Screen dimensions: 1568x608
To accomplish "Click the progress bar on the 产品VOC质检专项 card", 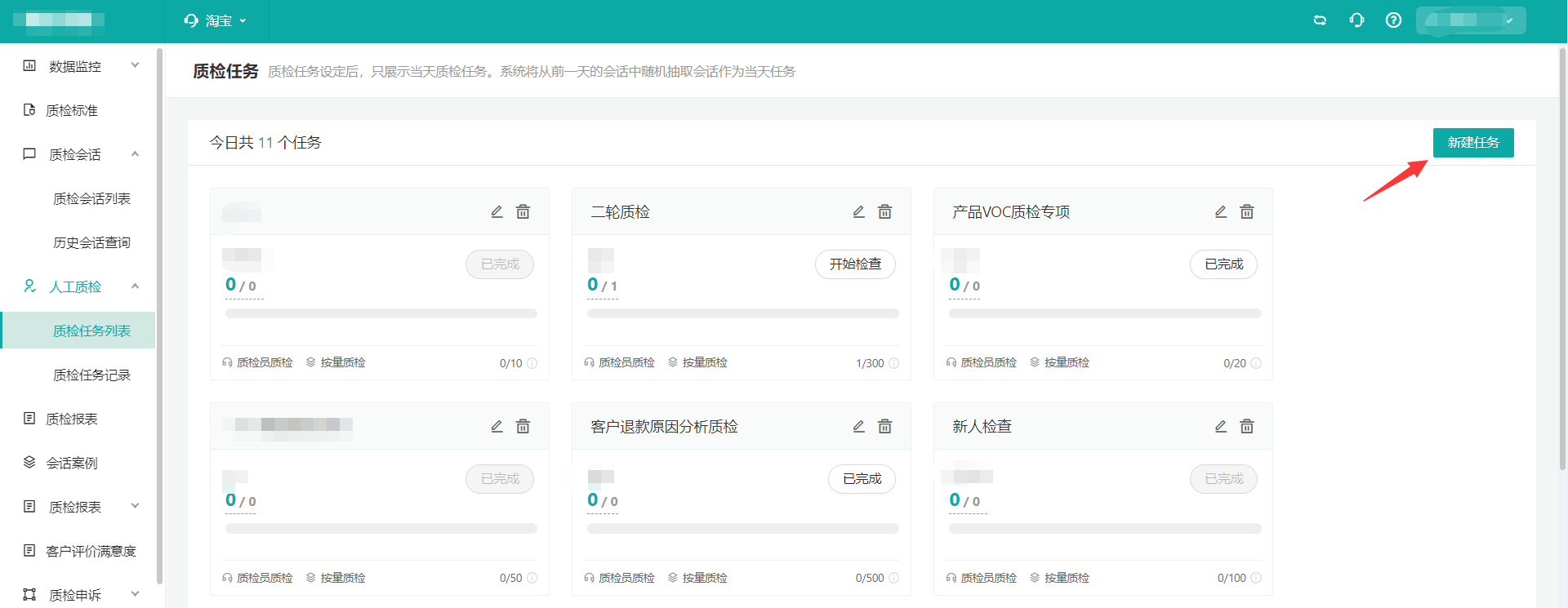I will click(x=1105, y=313).
